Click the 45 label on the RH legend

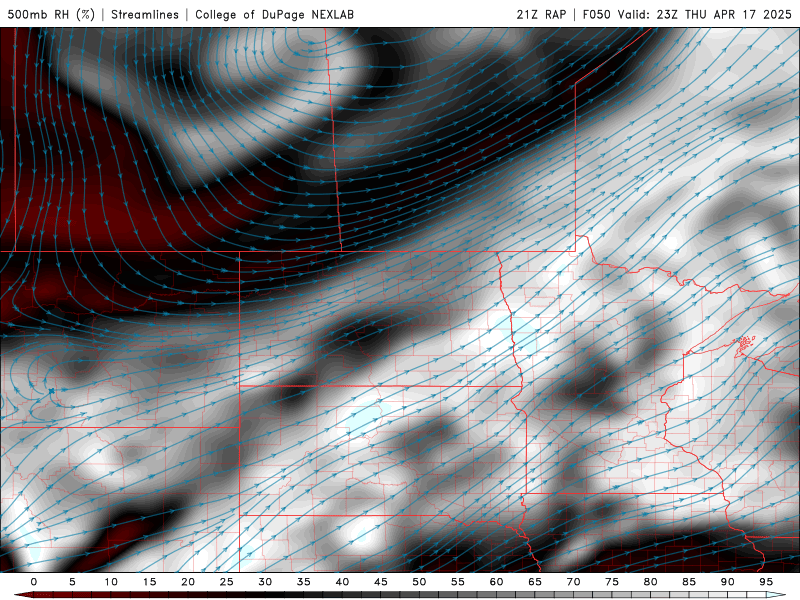(x=381, y=582)
